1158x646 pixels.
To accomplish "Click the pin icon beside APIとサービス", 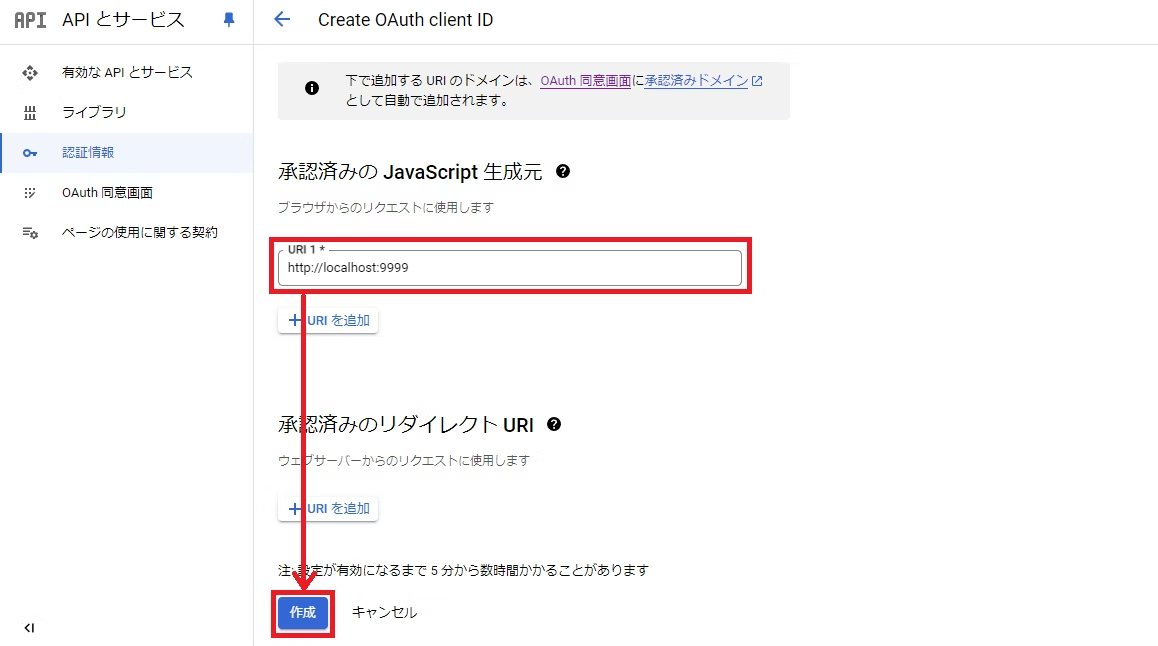I will coord(229,20).
